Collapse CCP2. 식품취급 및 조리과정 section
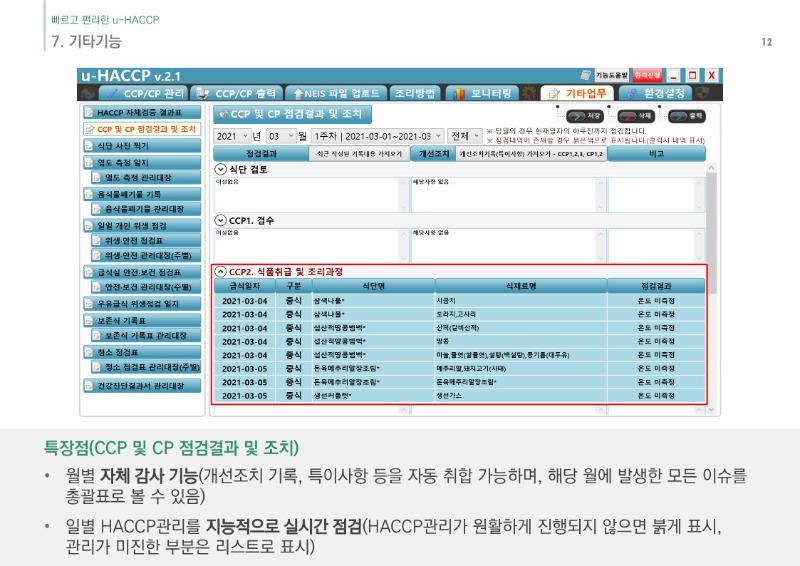 tap(220, 272)
